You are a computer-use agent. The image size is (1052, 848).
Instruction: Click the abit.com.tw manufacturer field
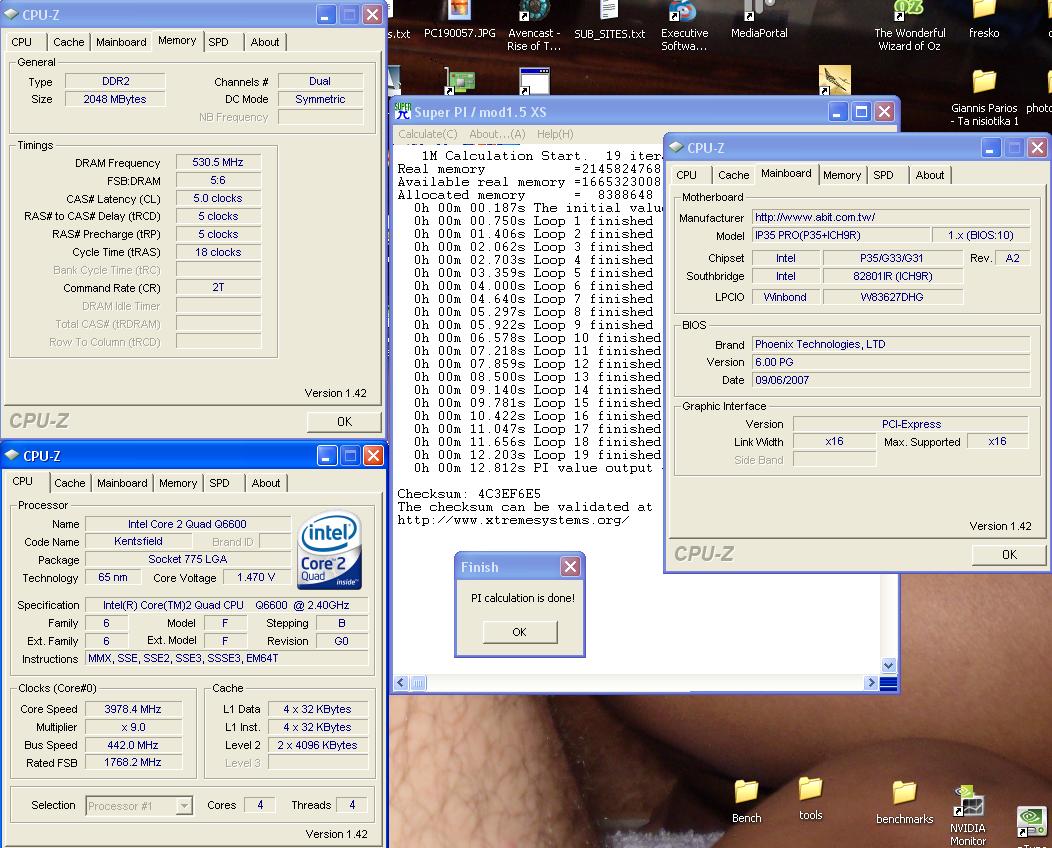tap(890, 217)
